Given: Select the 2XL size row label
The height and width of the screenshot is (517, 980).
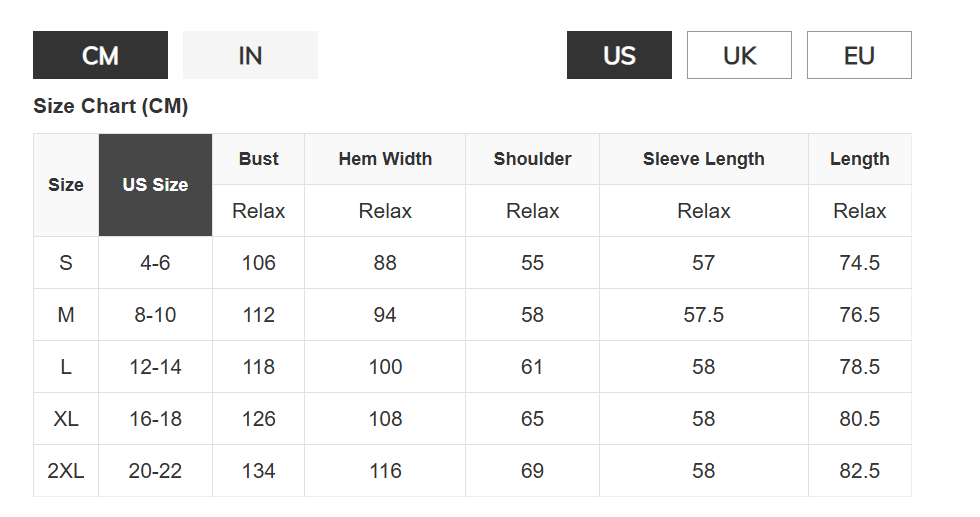Looking at the screenshot, I should 66,471.
